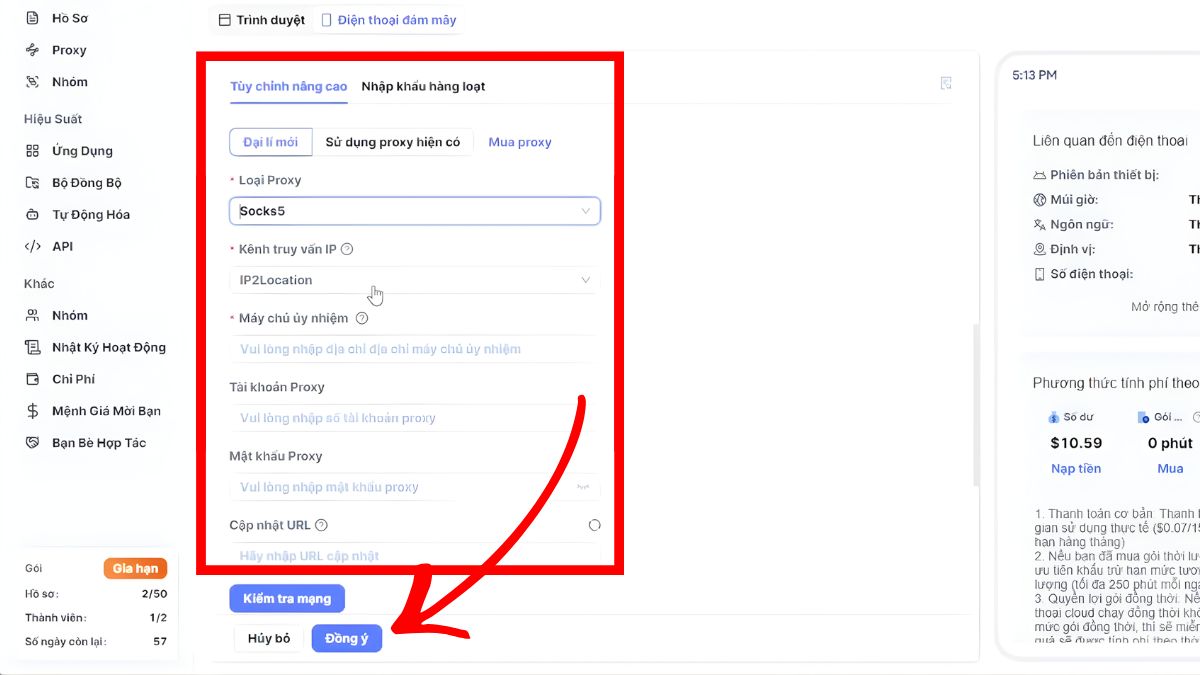Select the circle next to Cập nhật URL
The height and width of the screenshot is (675, 1200).
point(594,524)
